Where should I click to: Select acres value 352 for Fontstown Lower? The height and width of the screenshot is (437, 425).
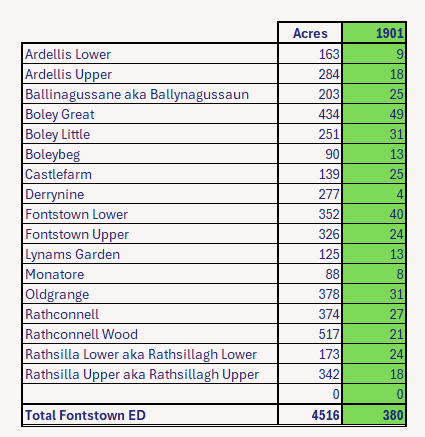coord(310,214)
